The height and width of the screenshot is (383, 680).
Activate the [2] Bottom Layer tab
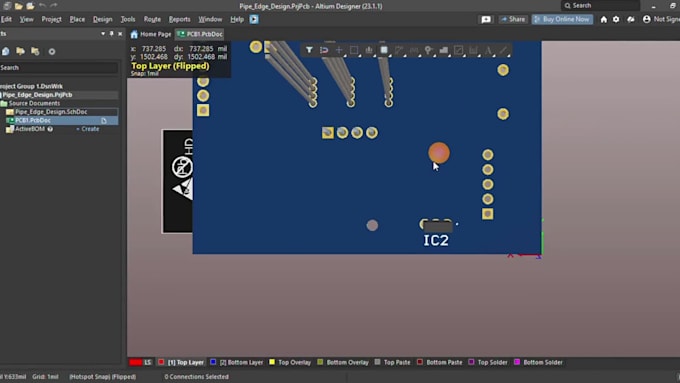(237, 362)
